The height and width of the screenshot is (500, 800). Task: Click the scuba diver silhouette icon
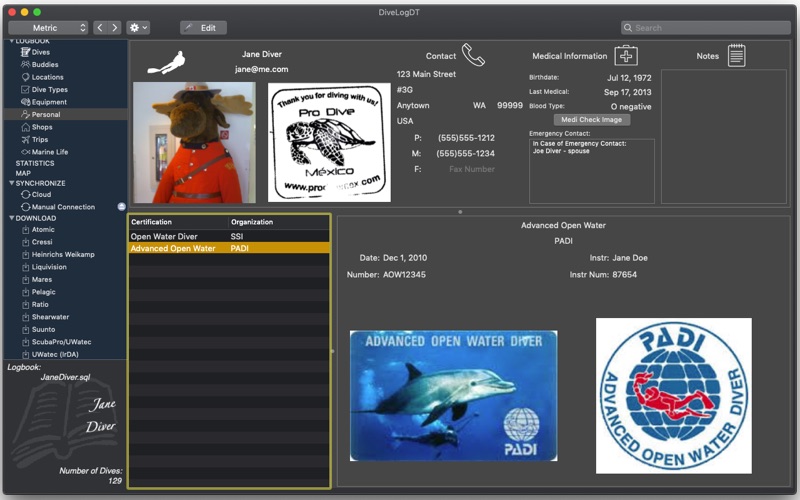click(166, 63)
